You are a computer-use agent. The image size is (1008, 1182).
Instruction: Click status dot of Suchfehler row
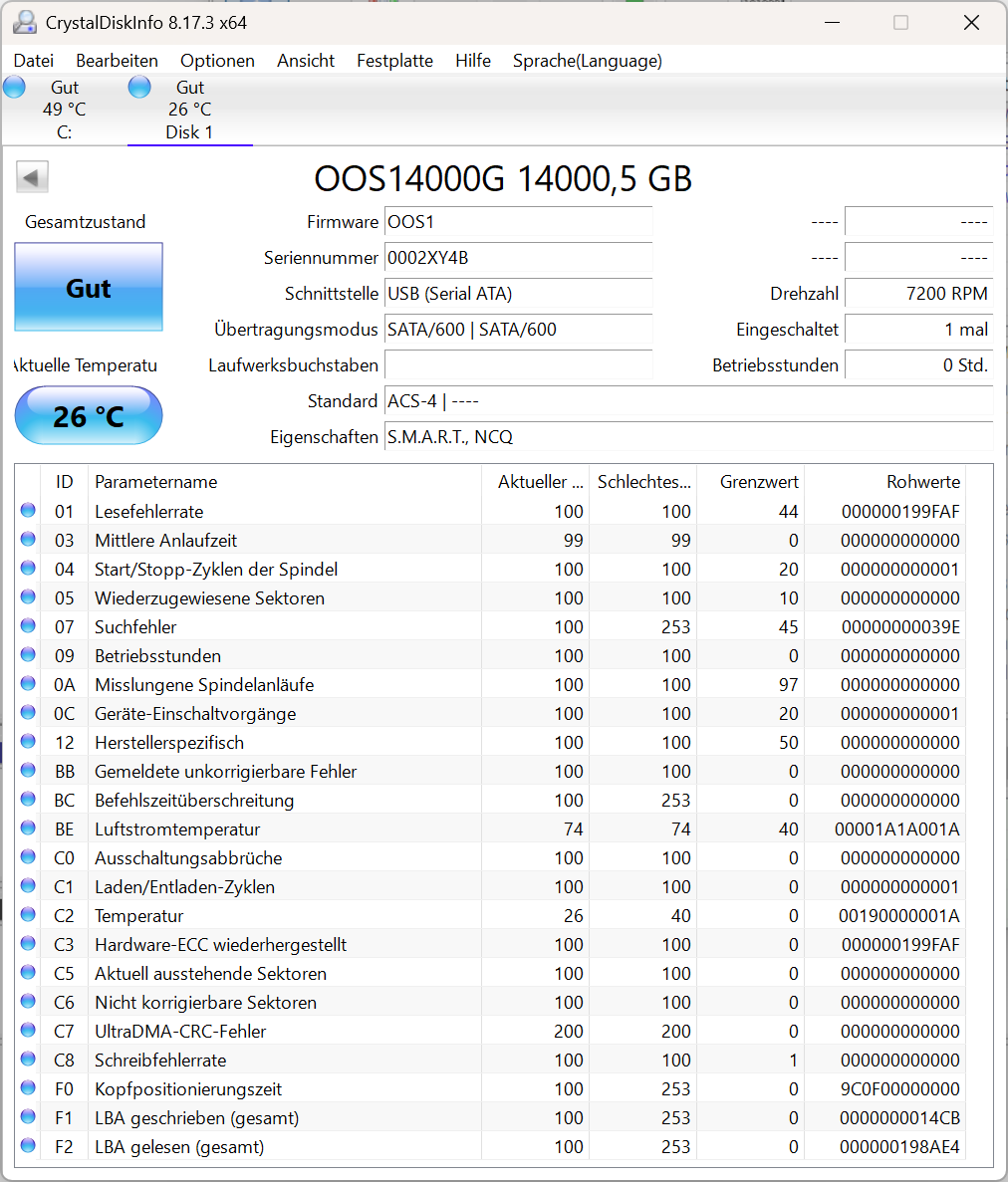28,625
